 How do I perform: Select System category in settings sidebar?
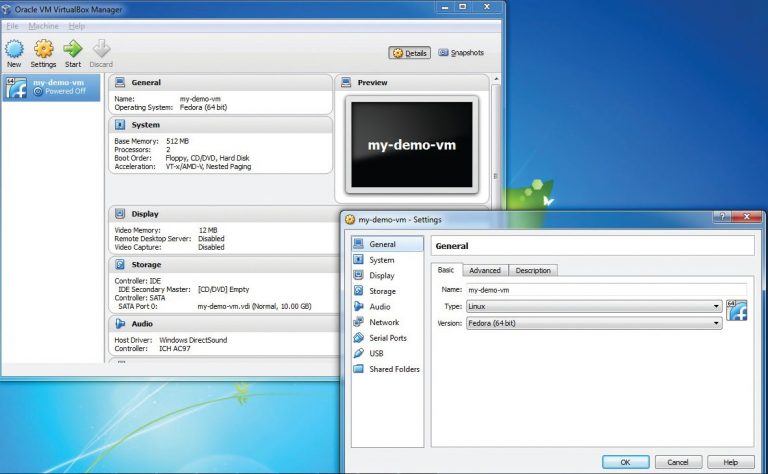coord(381,260)
